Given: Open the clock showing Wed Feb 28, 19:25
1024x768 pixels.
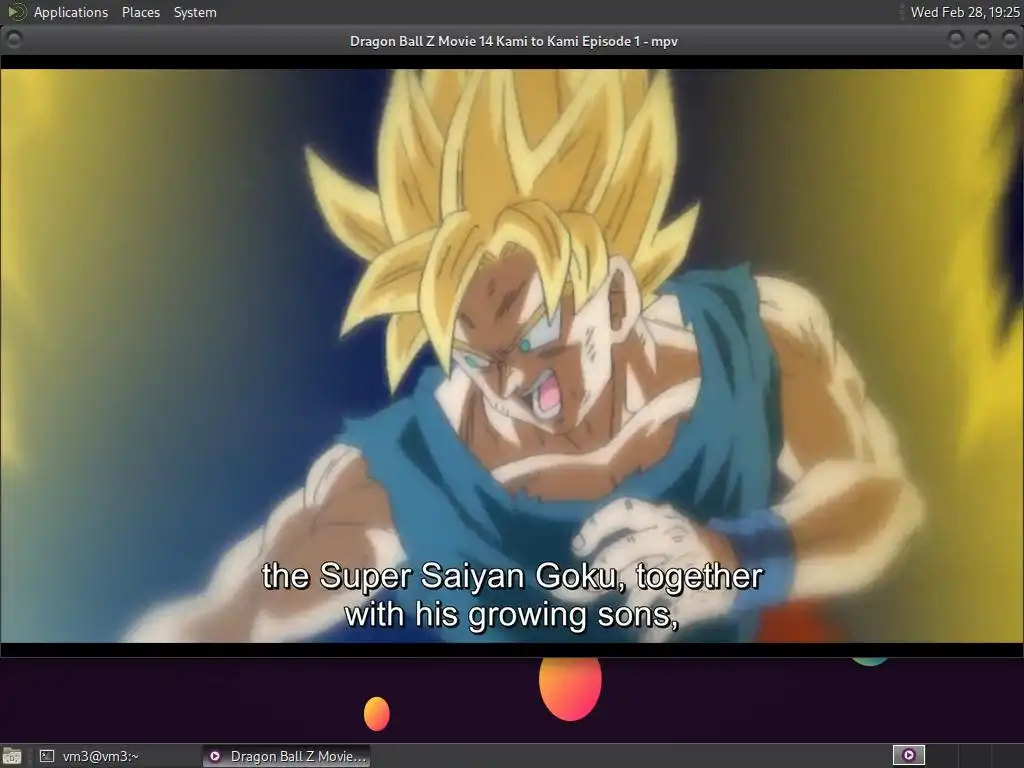Looking at the screenshot, I should (965, 12).
